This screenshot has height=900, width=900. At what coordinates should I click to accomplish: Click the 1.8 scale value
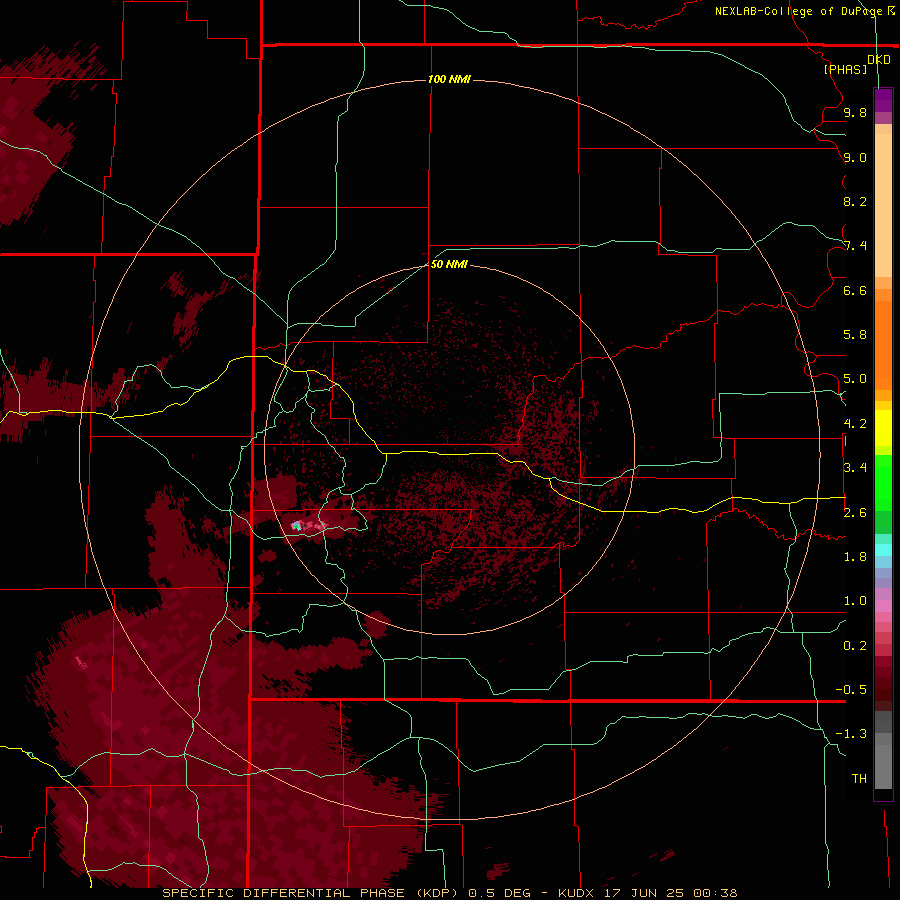click(855, 557)
